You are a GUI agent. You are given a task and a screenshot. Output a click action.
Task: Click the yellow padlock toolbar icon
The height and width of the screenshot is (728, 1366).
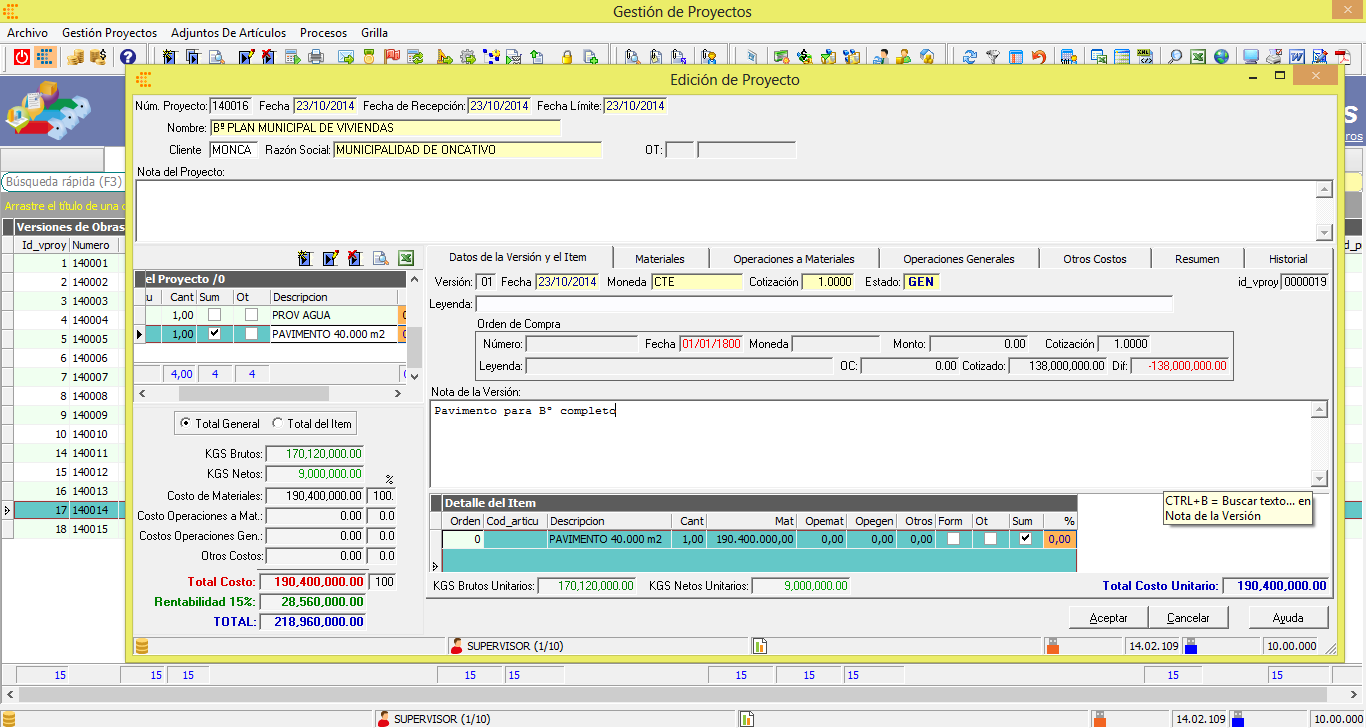click(x=566, y=57)
